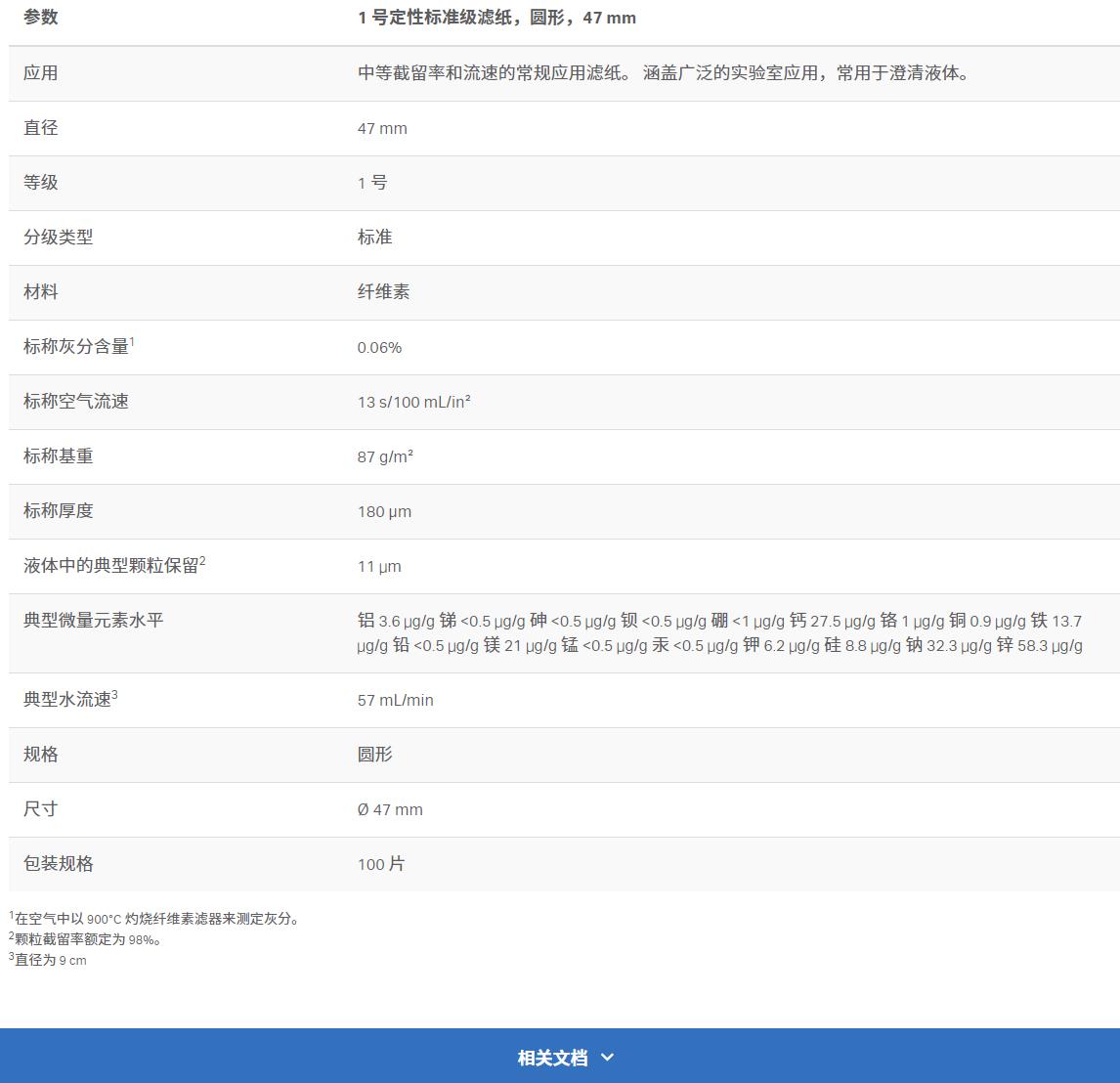Click the 1 号定性标准级滤纸 column header
Screen dimensions: 1120x1083
coord(496,18)
